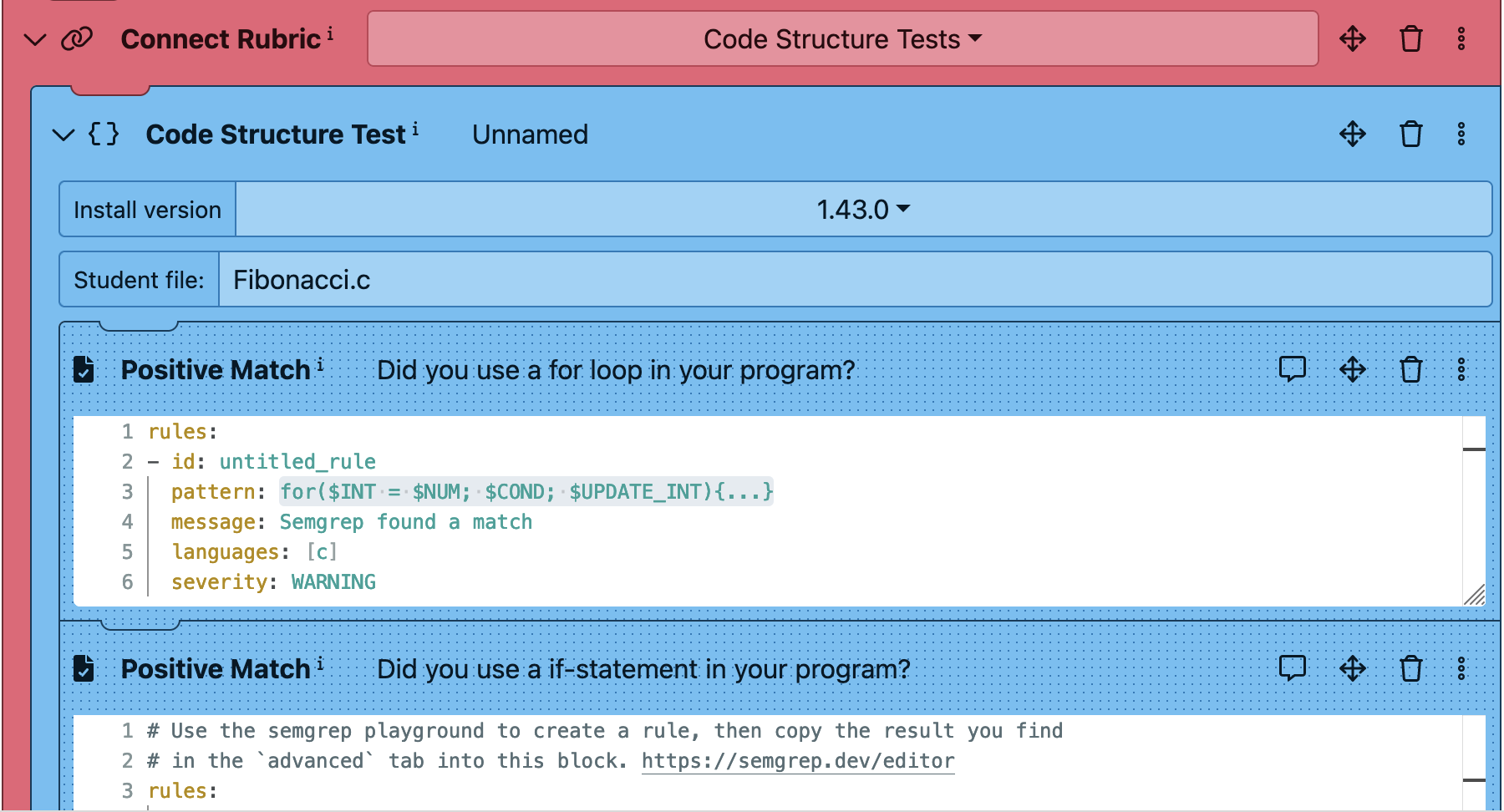Toggle for loop Positive Match file-check icon
Viewport: 1504px width, 812px height.
click(84, 369)
